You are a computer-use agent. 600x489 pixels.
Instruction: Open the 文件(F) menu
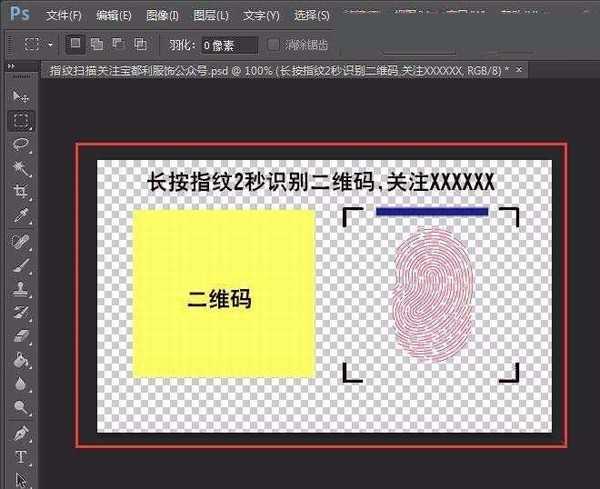pos(64,16)
